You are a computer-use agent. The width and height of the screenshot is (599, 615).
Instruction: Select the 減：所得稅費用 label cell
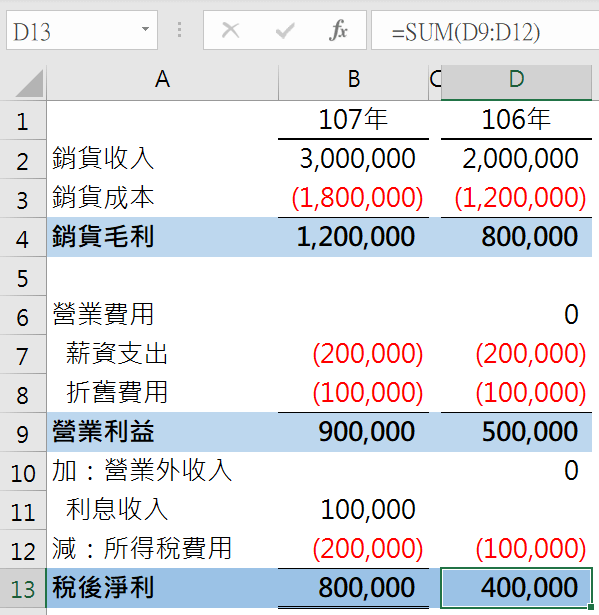click(x=162, y=549)
